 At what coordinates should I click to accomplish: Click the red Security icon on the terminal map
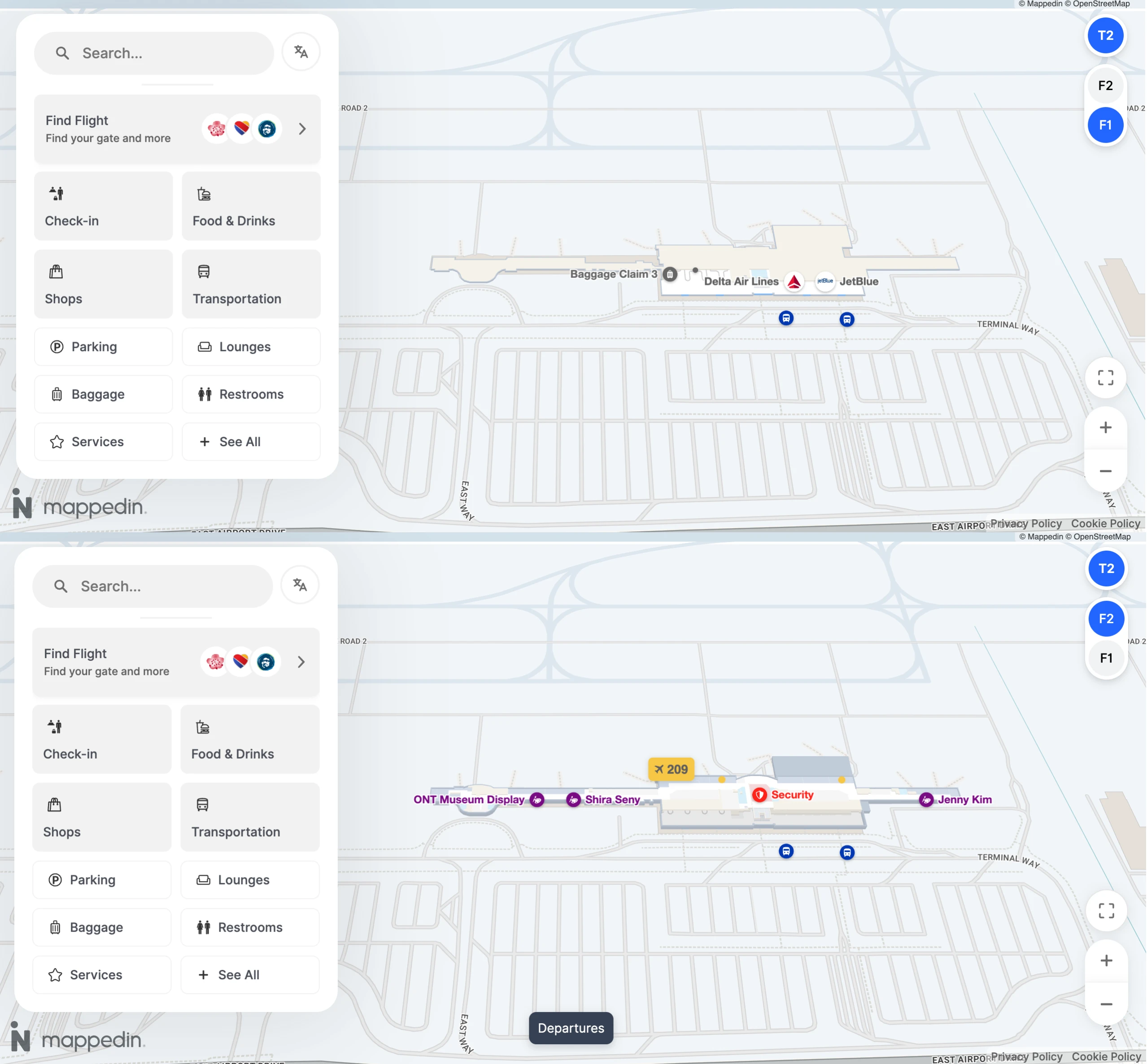[x=760, y=794]
